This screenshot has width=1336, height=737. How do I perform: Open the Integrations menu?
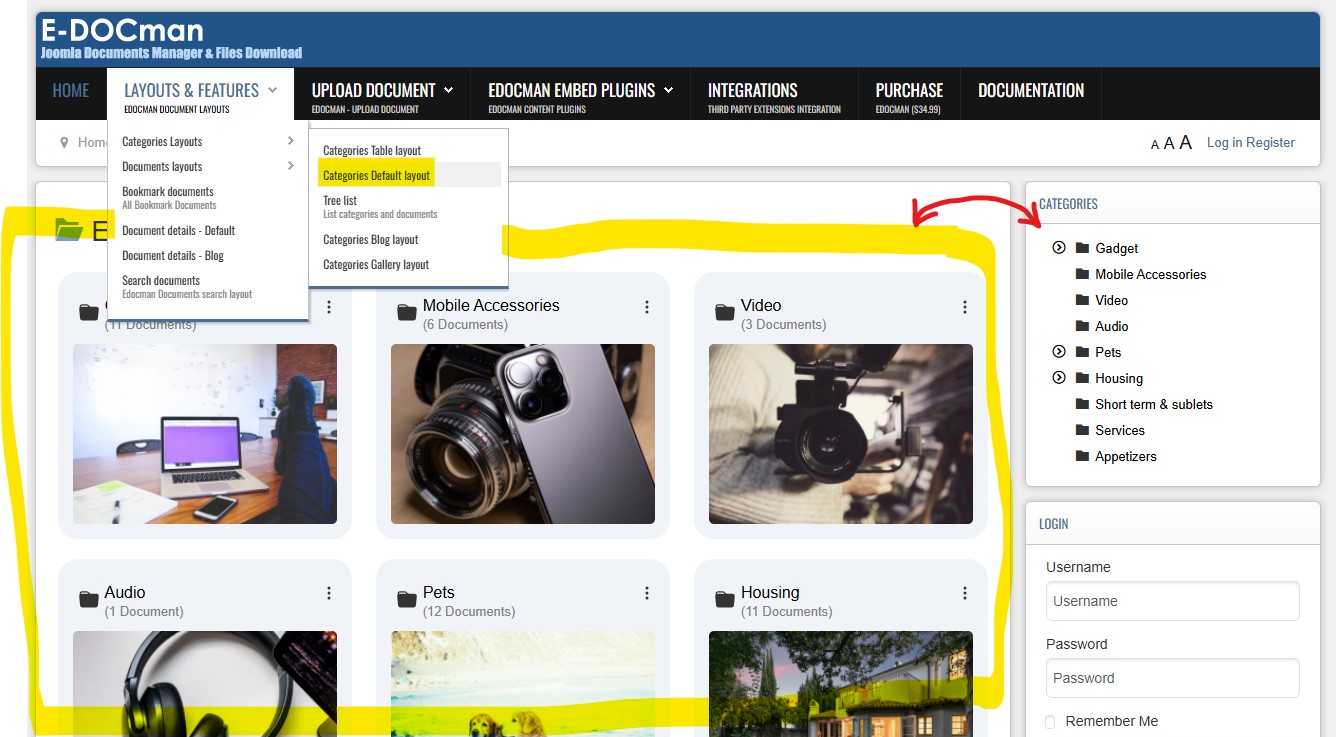[x=774, y=95]
